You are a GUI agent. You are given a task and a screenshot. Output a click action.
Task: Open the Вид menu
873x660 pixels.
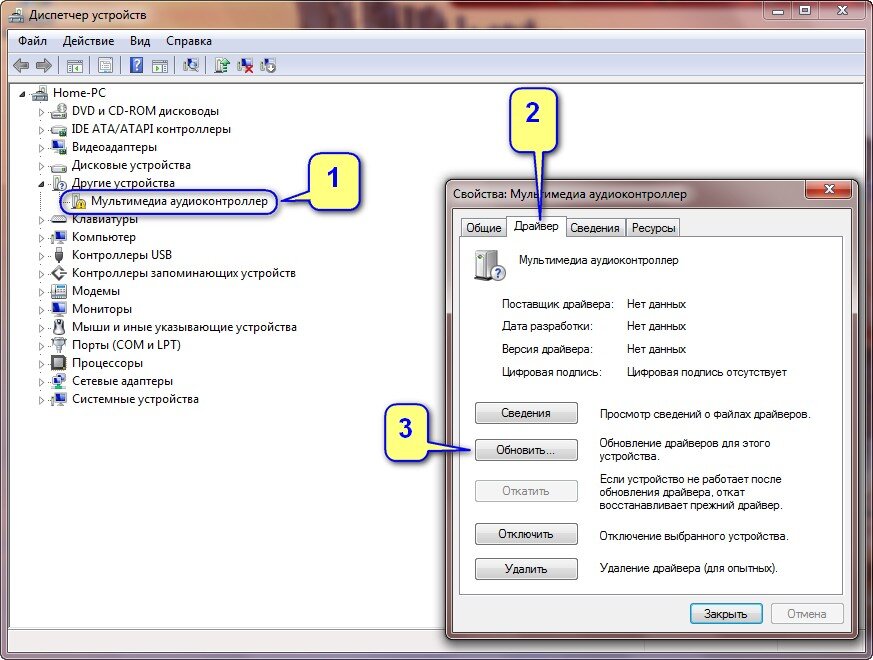click(x=140, y=41)
